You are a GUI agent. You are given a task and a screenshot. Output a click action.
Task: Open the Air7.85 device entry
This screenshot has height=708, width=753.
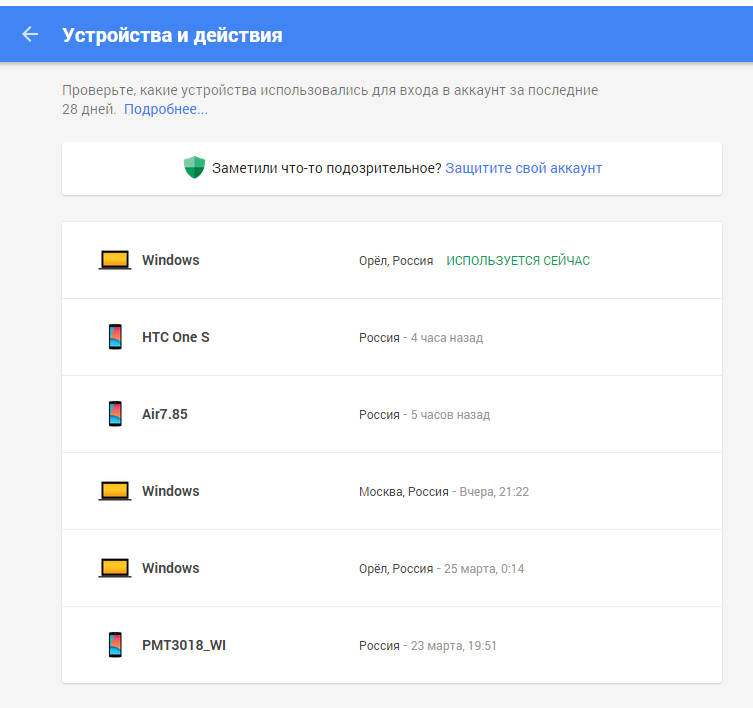165,414
